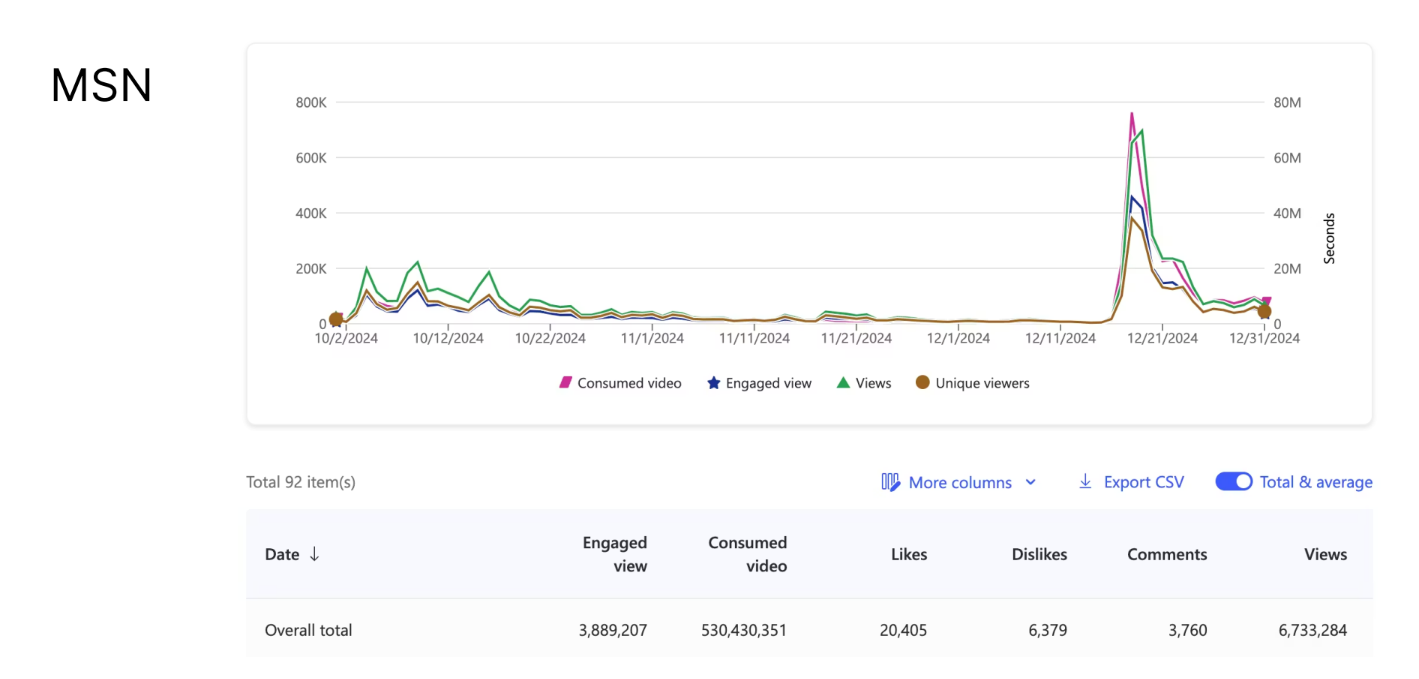Click the 600K left axis label
This screenshot has height=679, width=1419.
pos(311,158)
